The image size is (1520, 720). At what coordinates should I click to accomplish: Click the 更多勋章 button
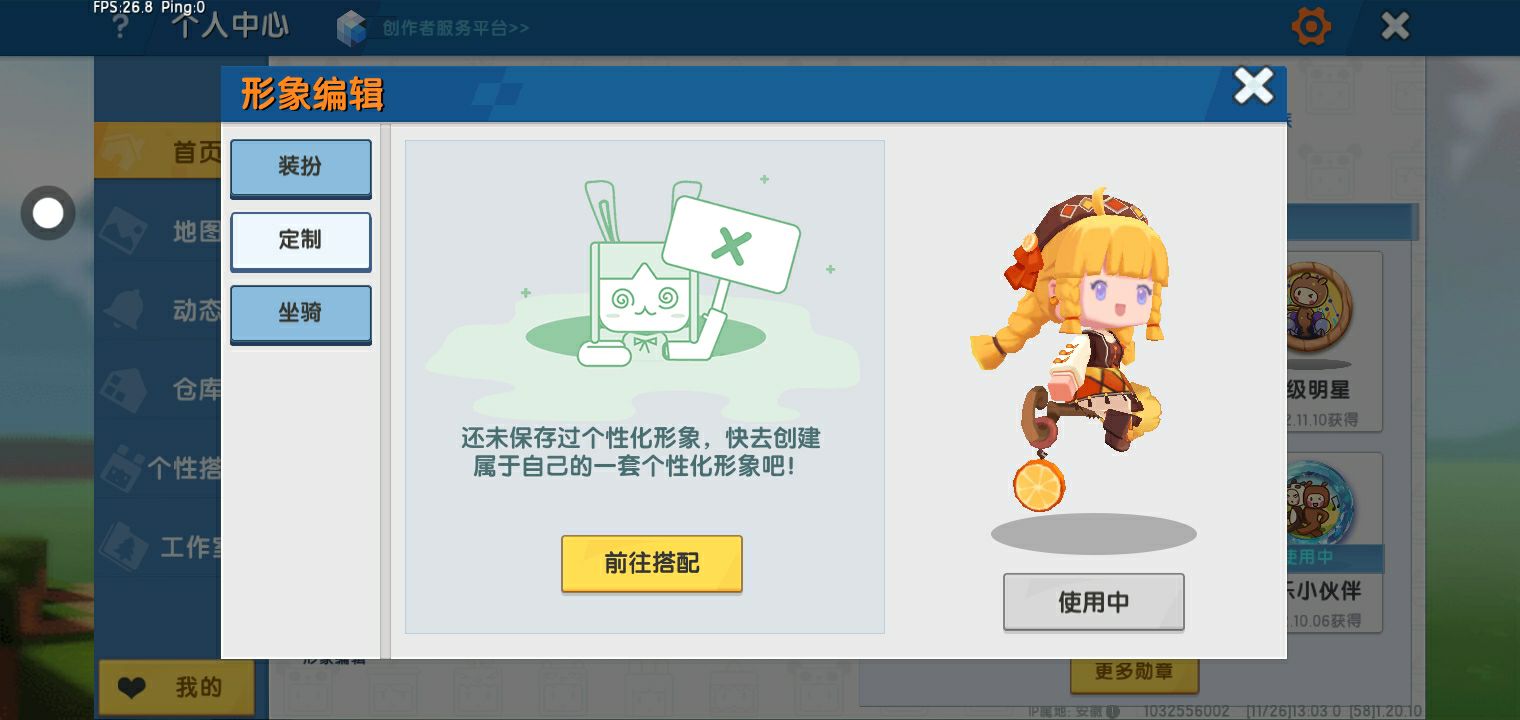(1134, 672)
